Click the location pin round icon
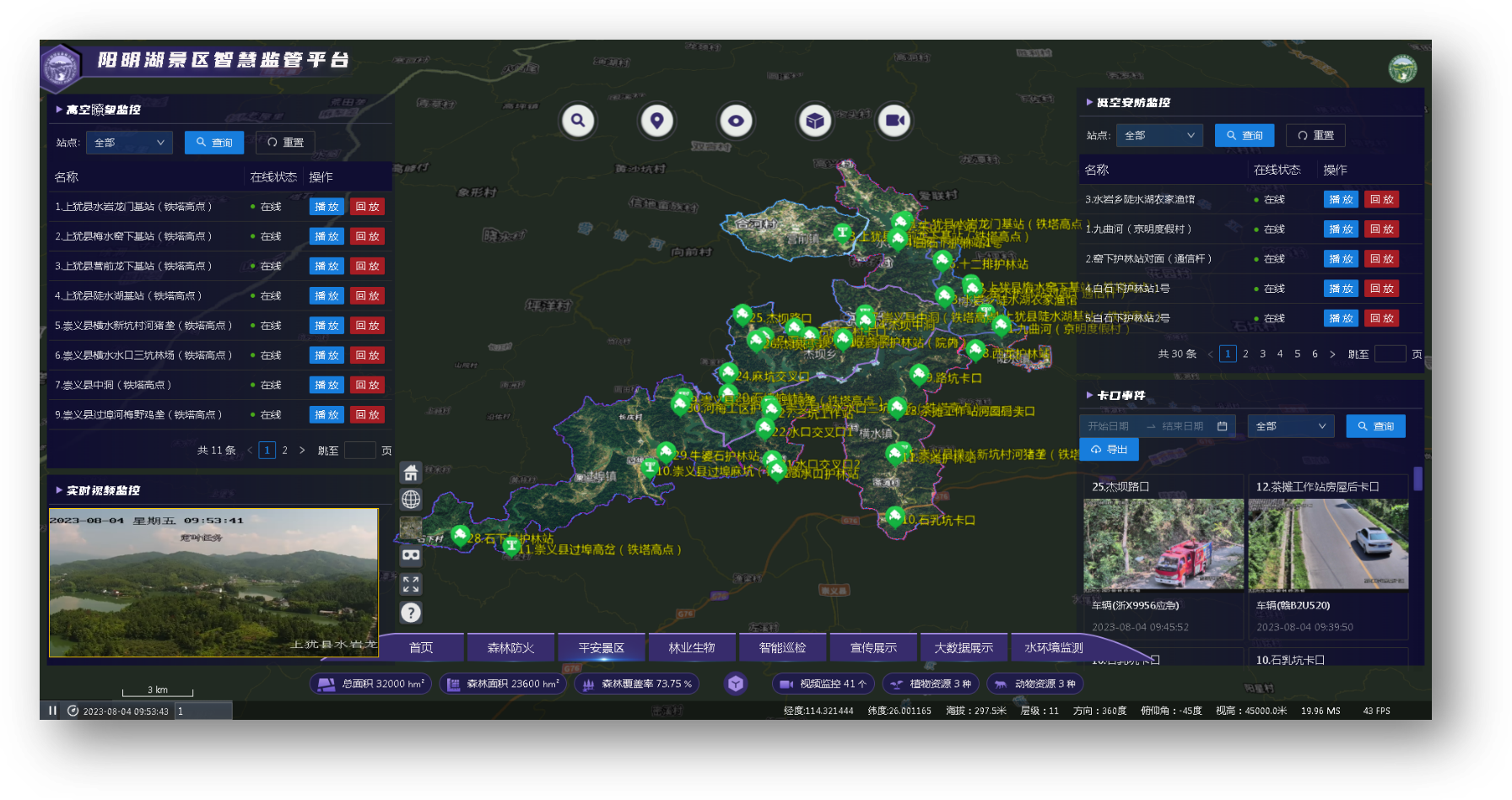Viewport: 1512px width, 800px height. [656, 121]
